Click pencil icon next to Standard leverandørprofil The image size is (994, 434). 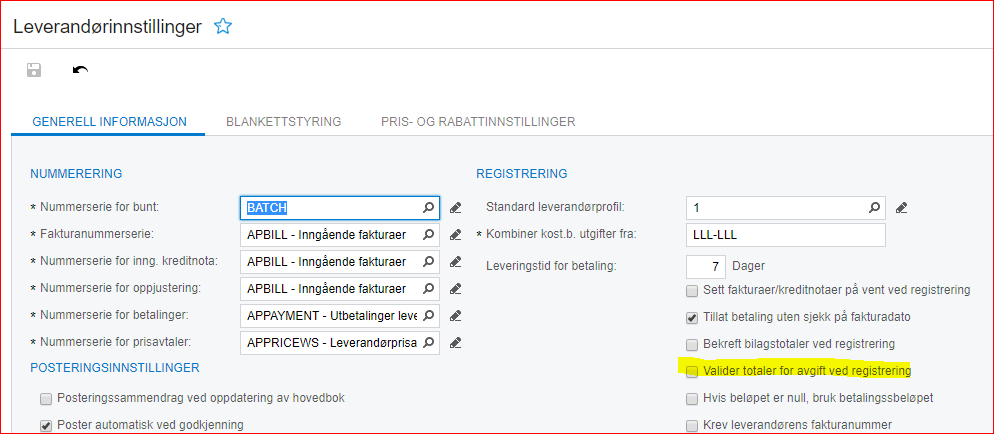tap(901, 208)
